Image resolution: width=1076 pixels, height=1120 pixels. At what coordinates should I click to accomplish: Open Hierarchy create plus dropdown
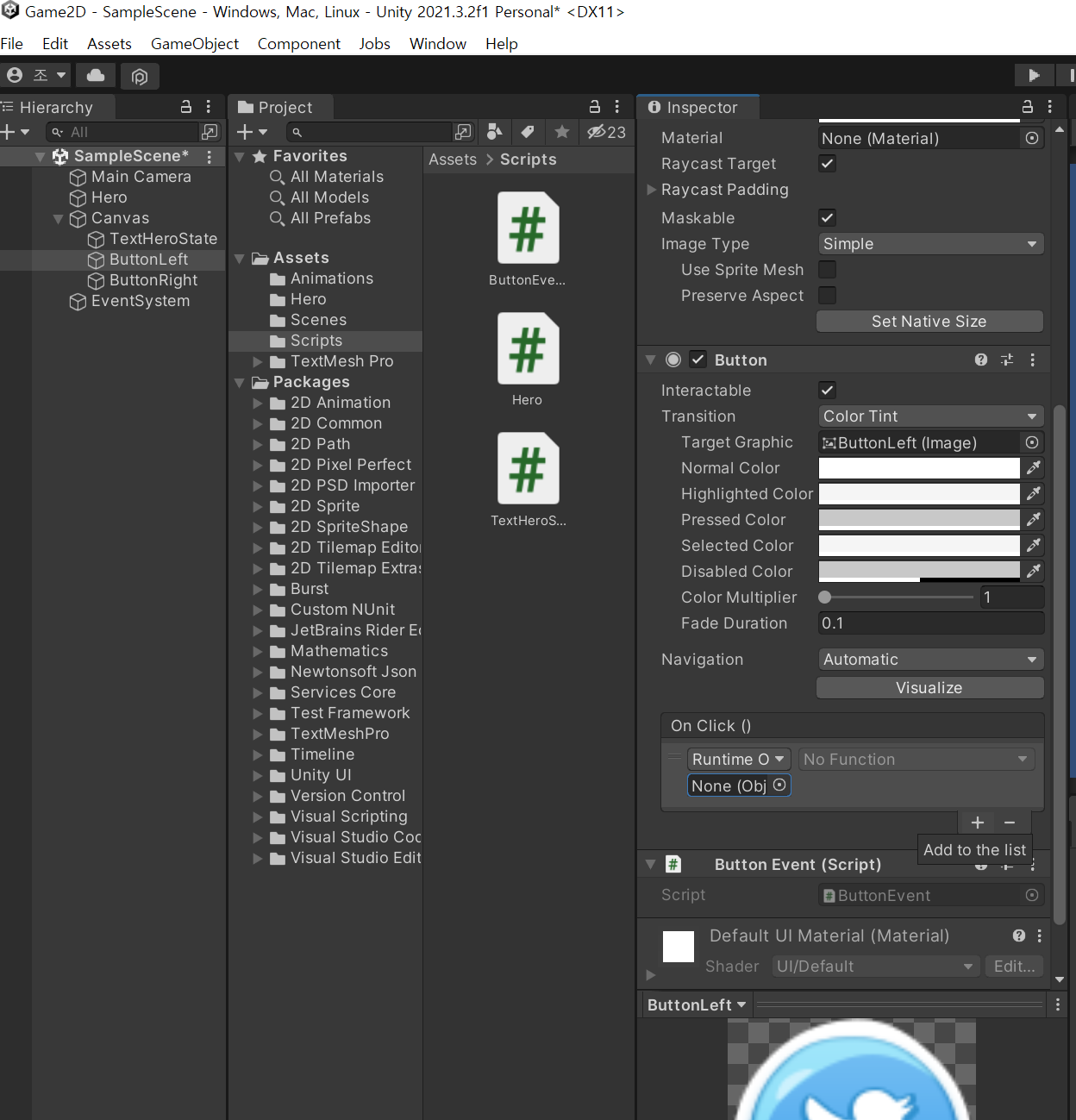coord(16,132)
